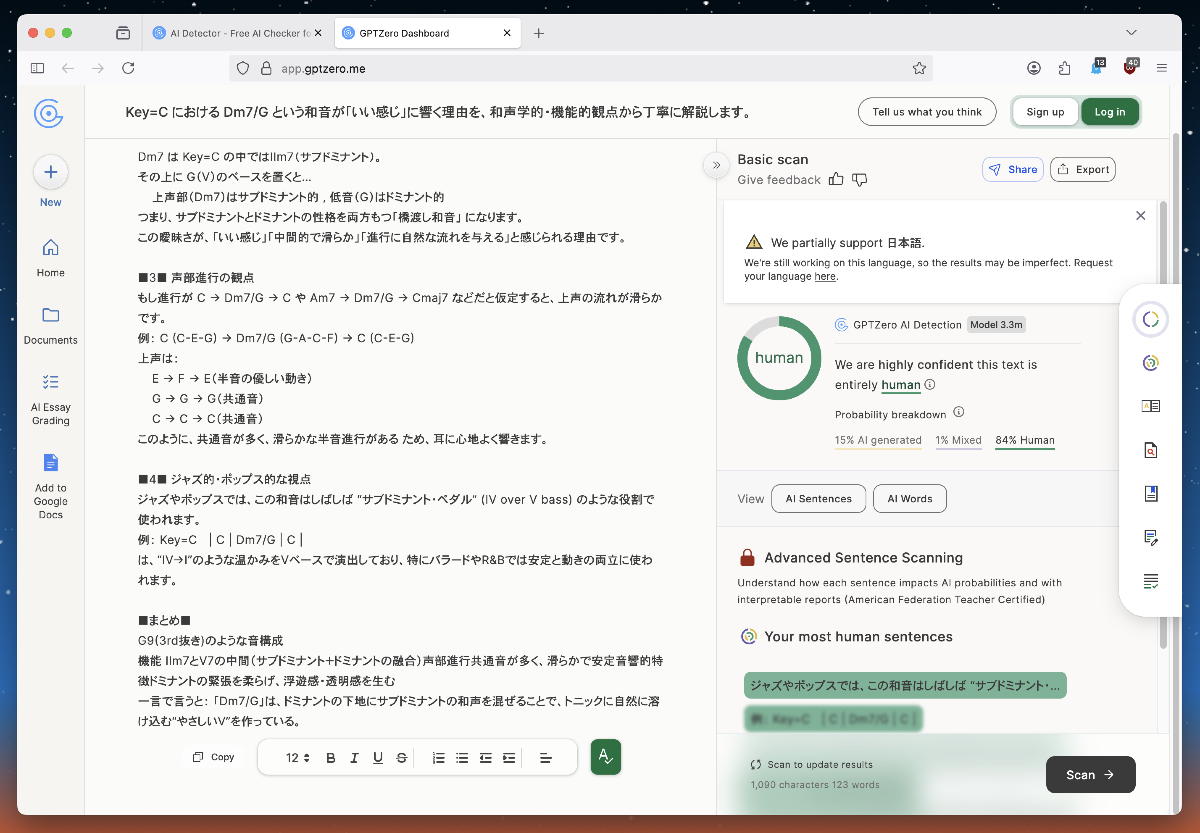Click Tell us what you think
Screen dimensions: 1200x833
pos(927,112)
